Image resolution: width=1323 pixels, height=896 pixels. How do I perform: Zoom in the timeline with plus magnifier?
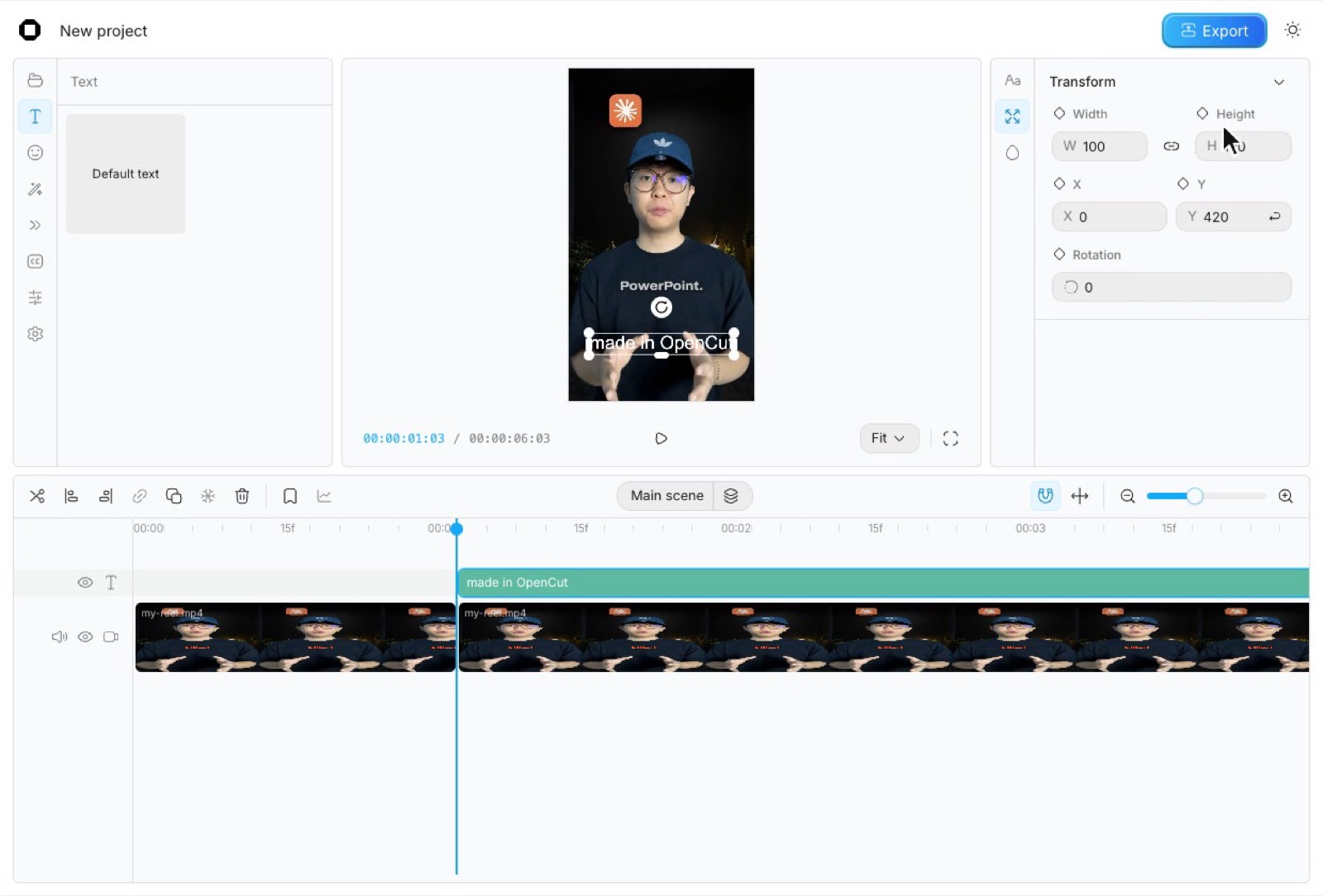(x=1286, y=496)
